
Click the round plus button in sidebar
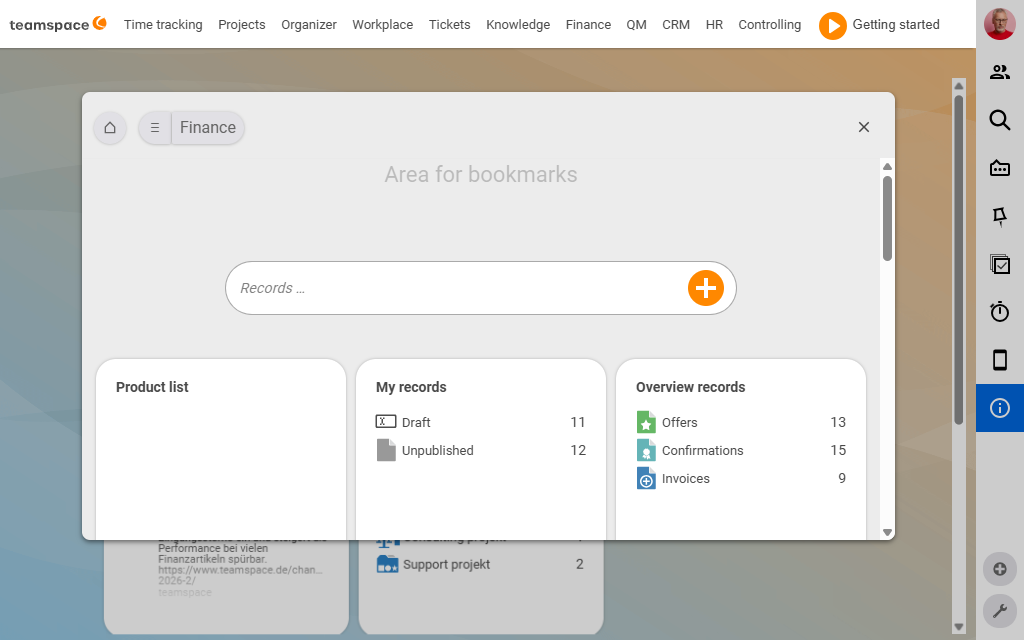pos(1000,569)
